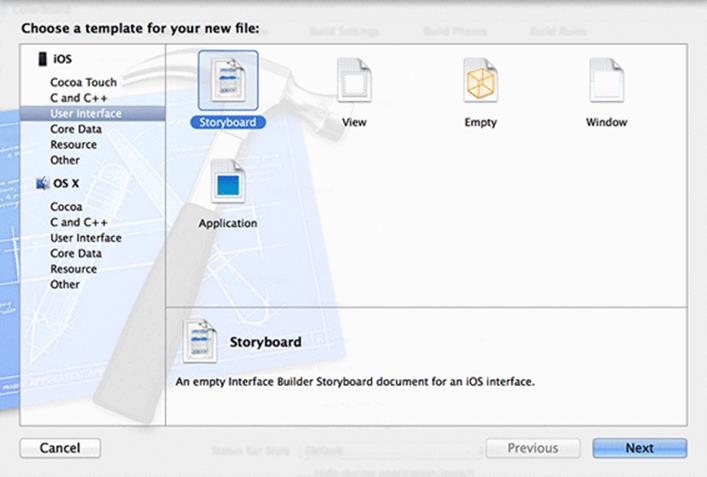
Task: Select the Storyboard template icon
Action: pos(228,80)
